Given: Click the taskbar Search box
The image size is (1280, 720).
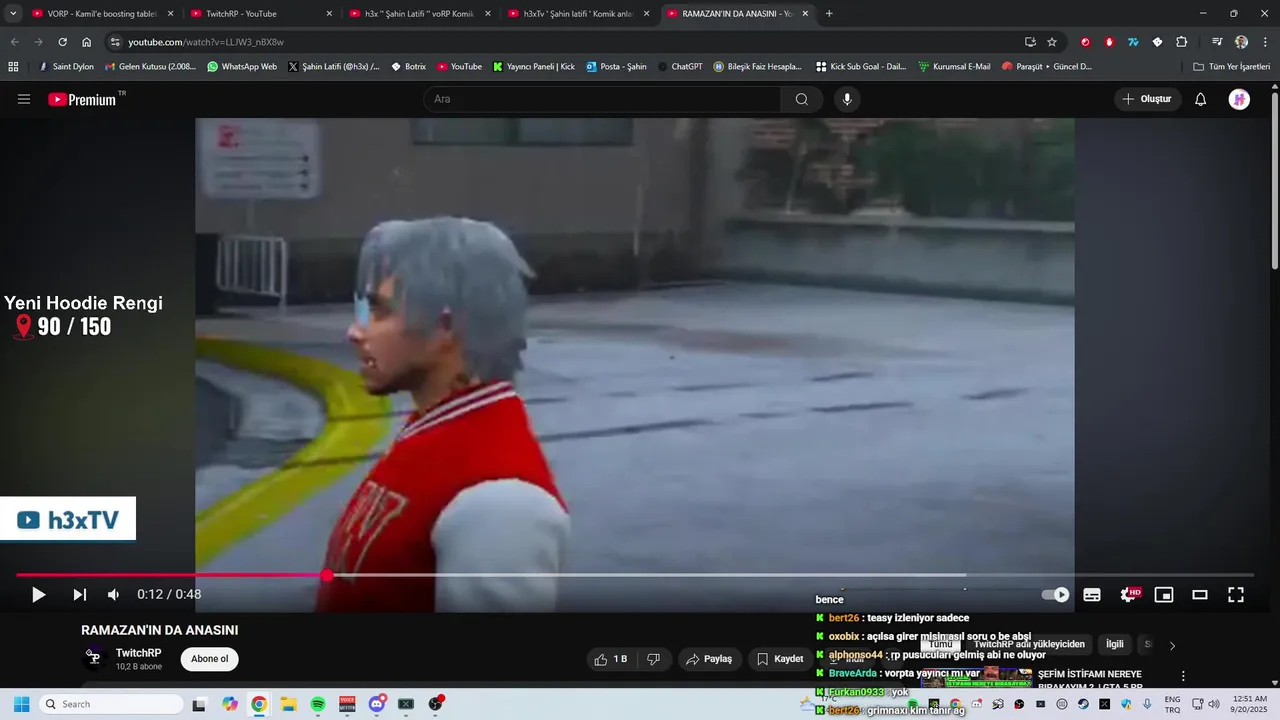Looking at the screenshot, I should tap(112, 704).
